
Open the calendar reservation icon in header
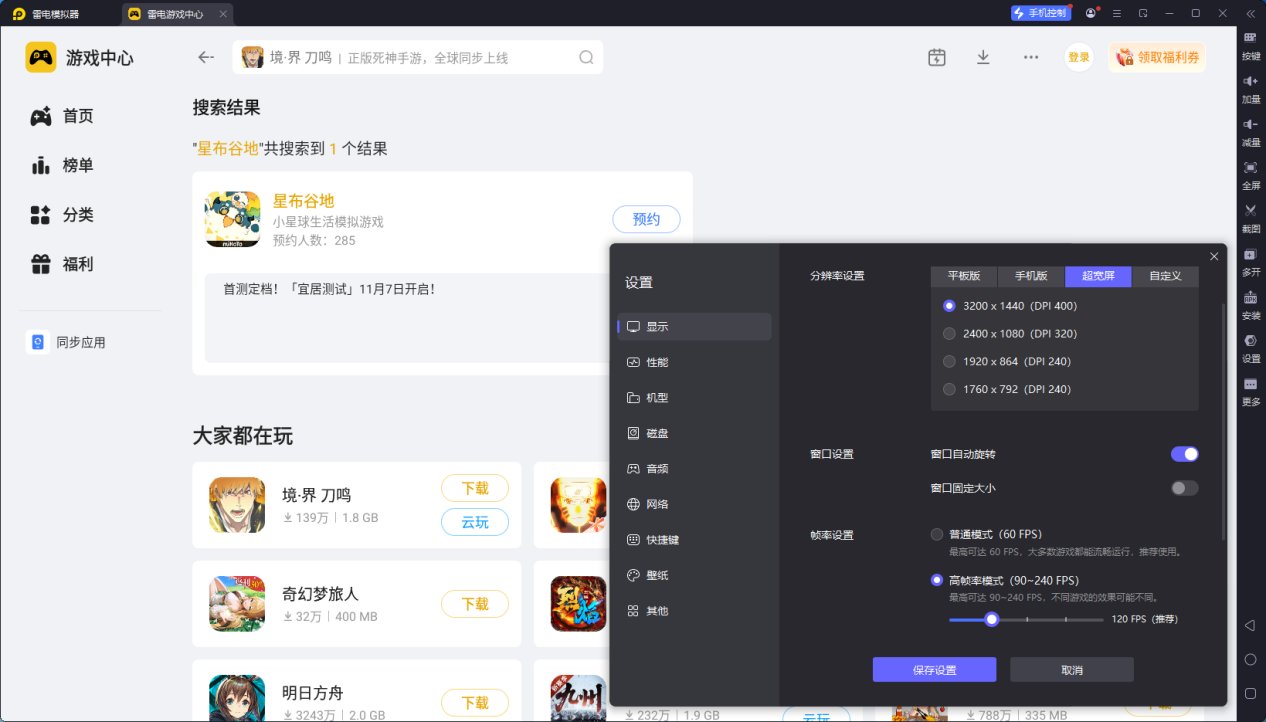(x=936, y=57)
